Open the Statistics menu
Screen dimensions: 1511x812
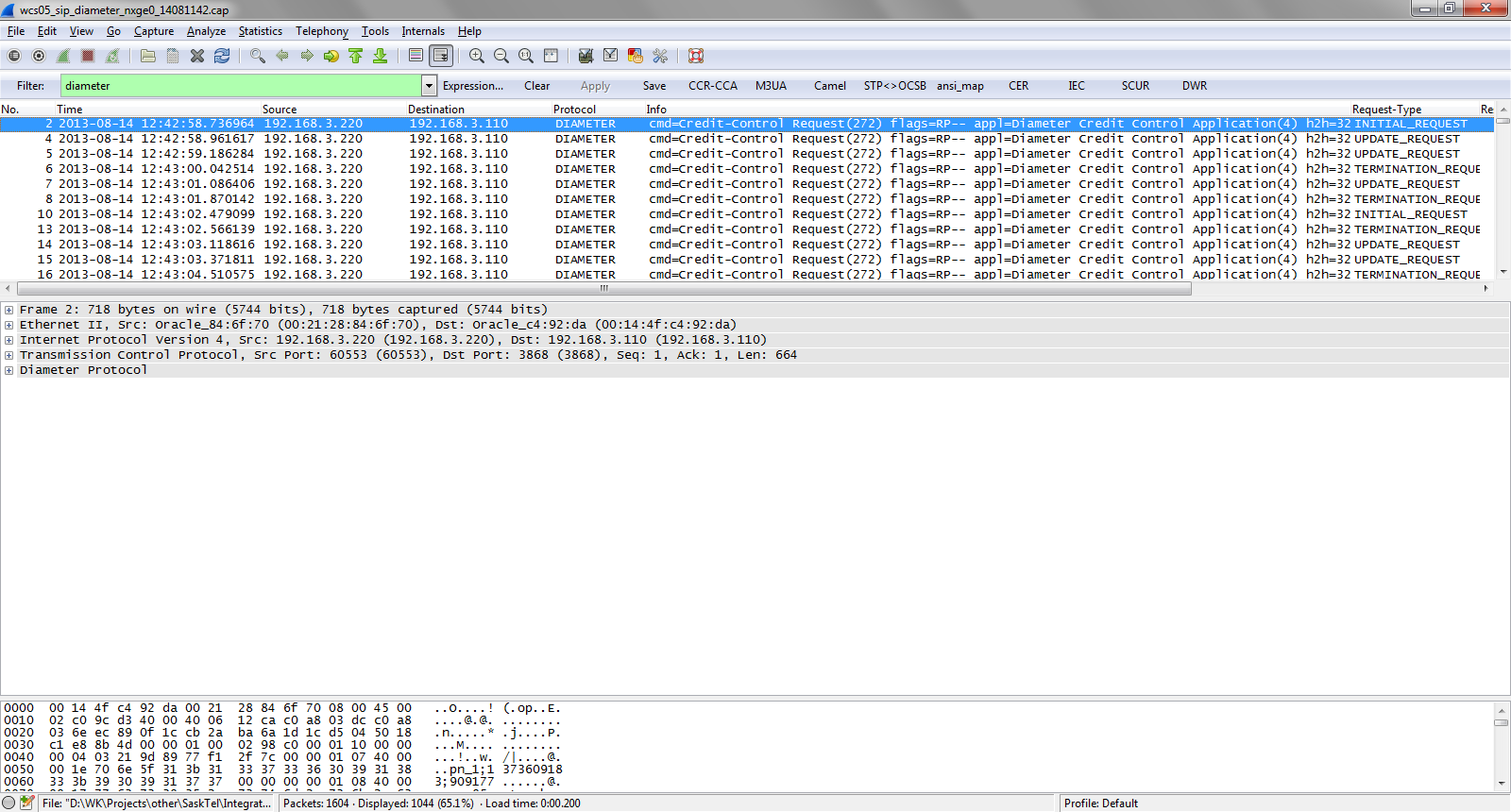[x=261, y=31]
